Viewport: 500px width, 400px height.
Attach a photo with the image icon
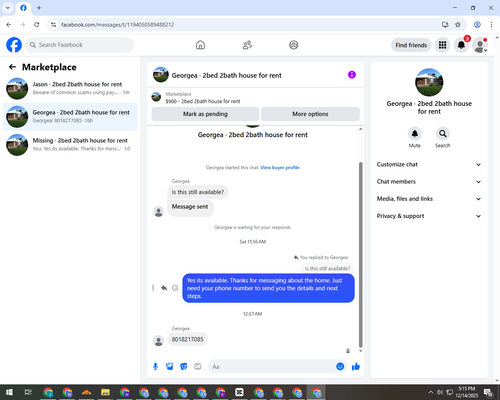click(170, 367)
